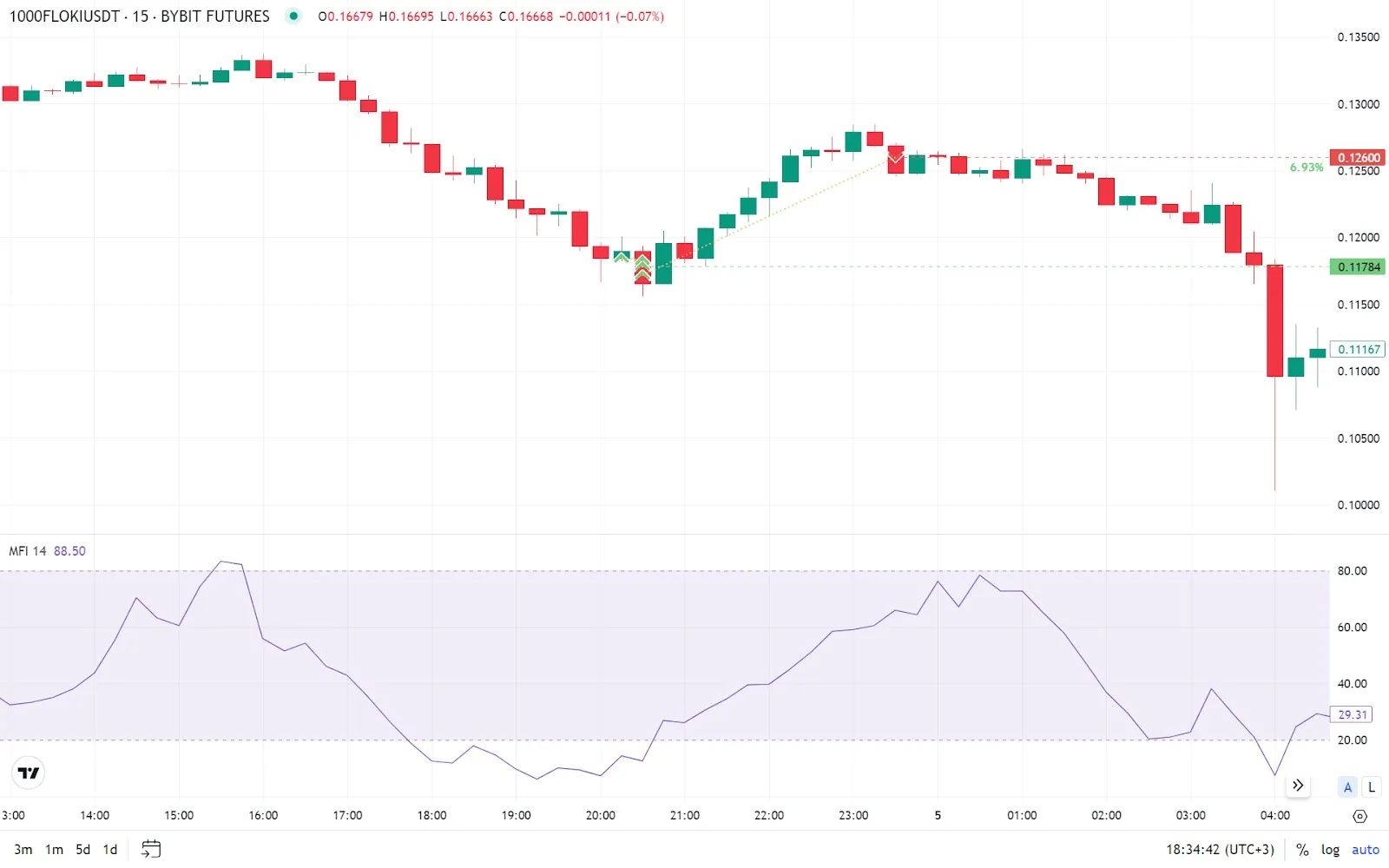Click the triple up-arrow buy signal marker
The height and width of the screenshot is (868, 1389).
pos(642,269)
